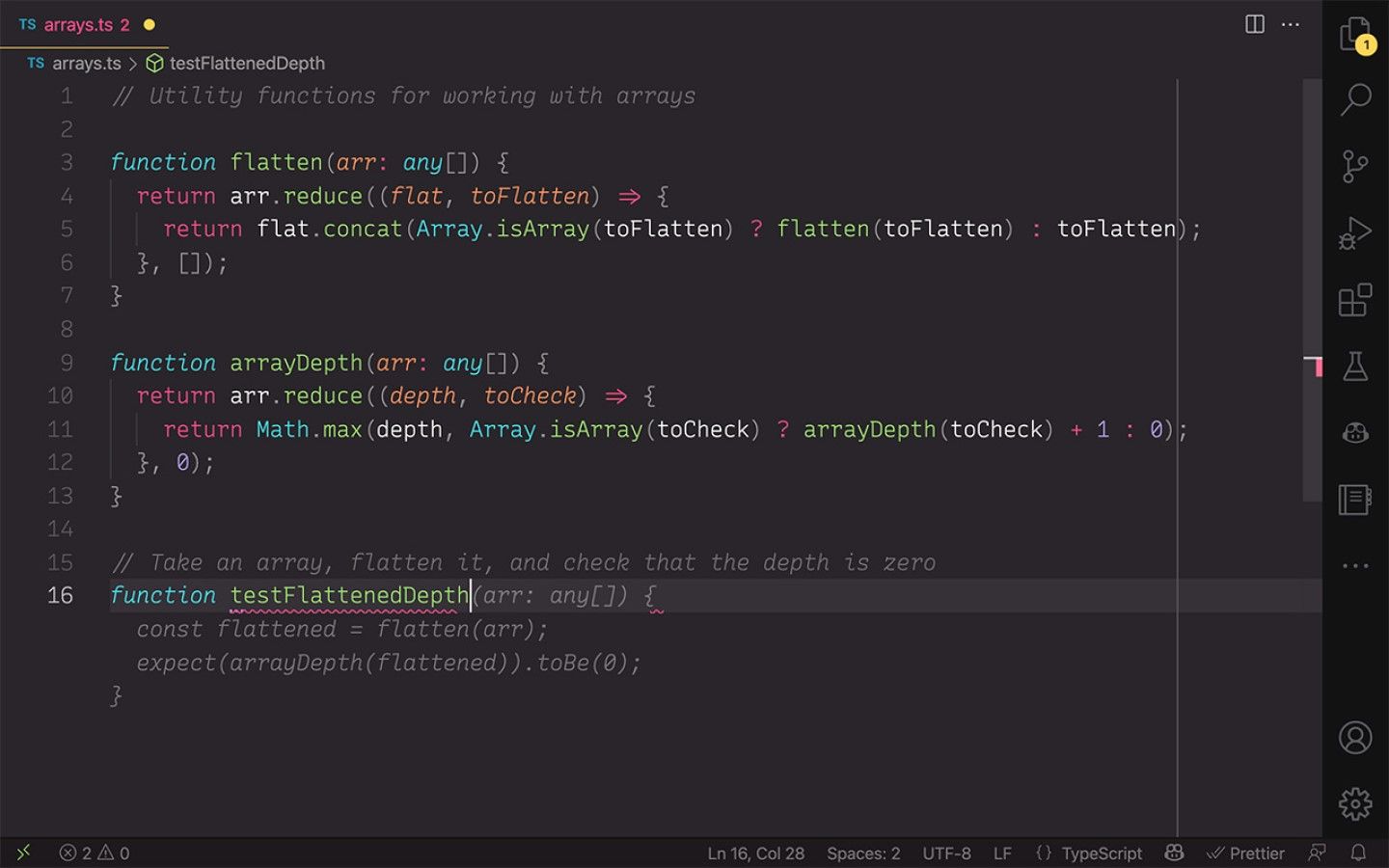Show additional views via activity bar ellipsis
Viewport: 1389px width, 868px height.
[x=1355, y=566]
